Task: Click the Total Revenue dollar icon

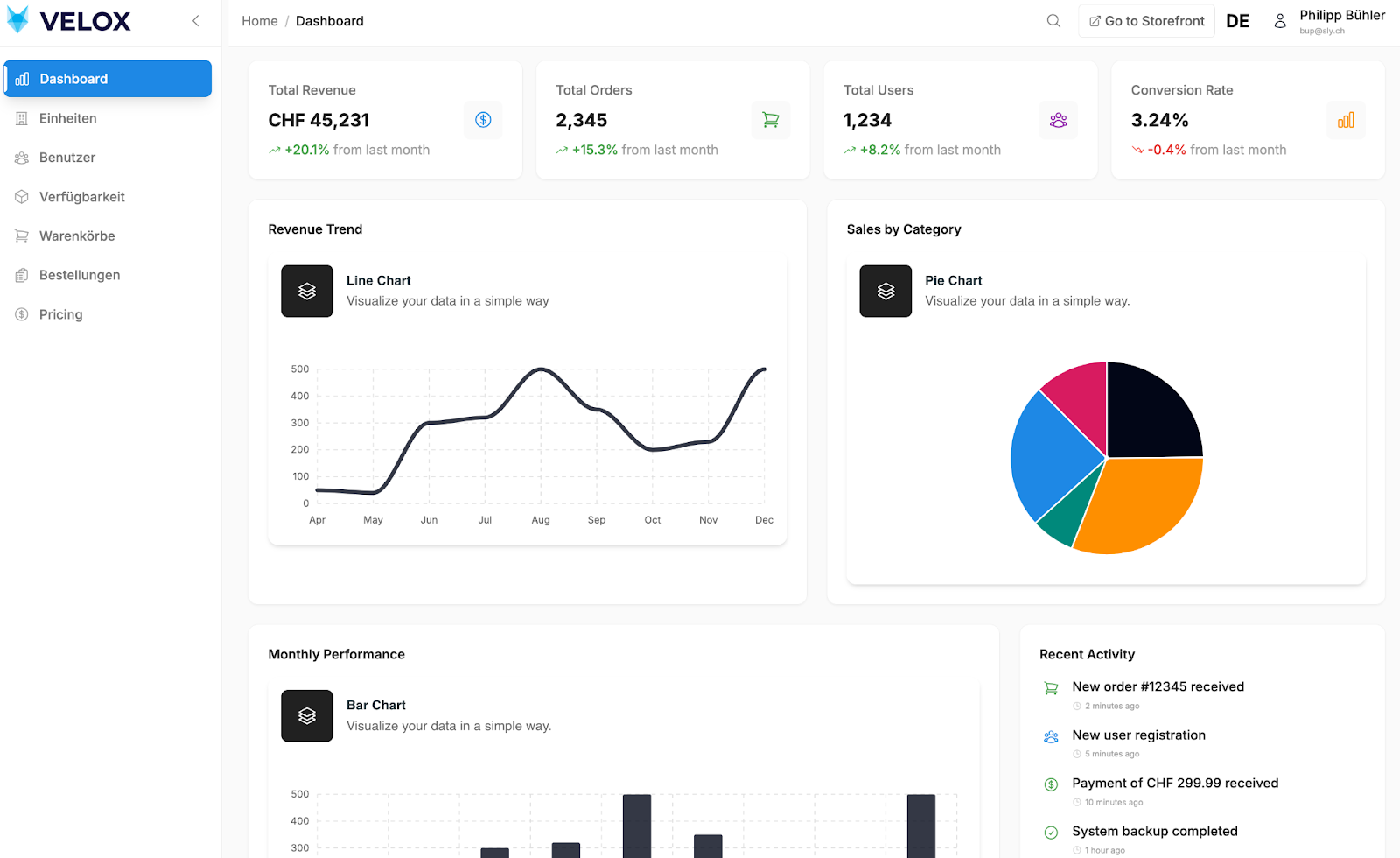Action: (x=483, y=120)
